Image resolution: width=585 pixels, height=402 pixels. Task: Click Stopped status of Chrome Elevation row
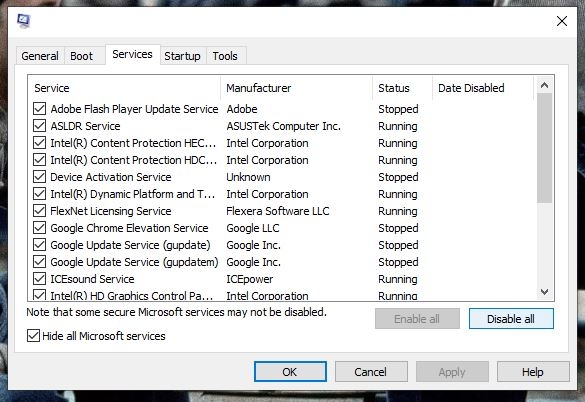398,228
